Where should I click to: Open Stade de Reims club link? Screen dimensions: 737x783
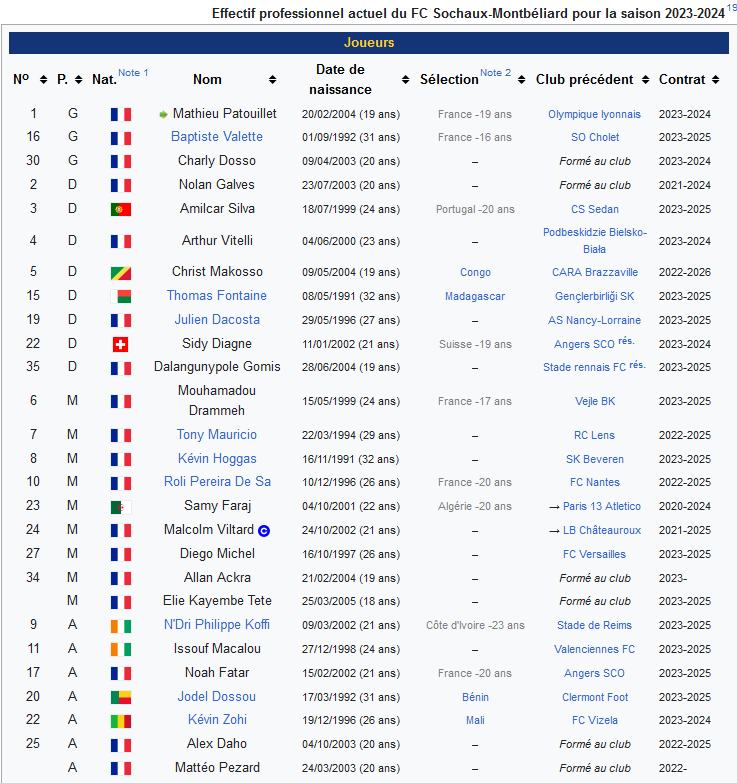594,625
